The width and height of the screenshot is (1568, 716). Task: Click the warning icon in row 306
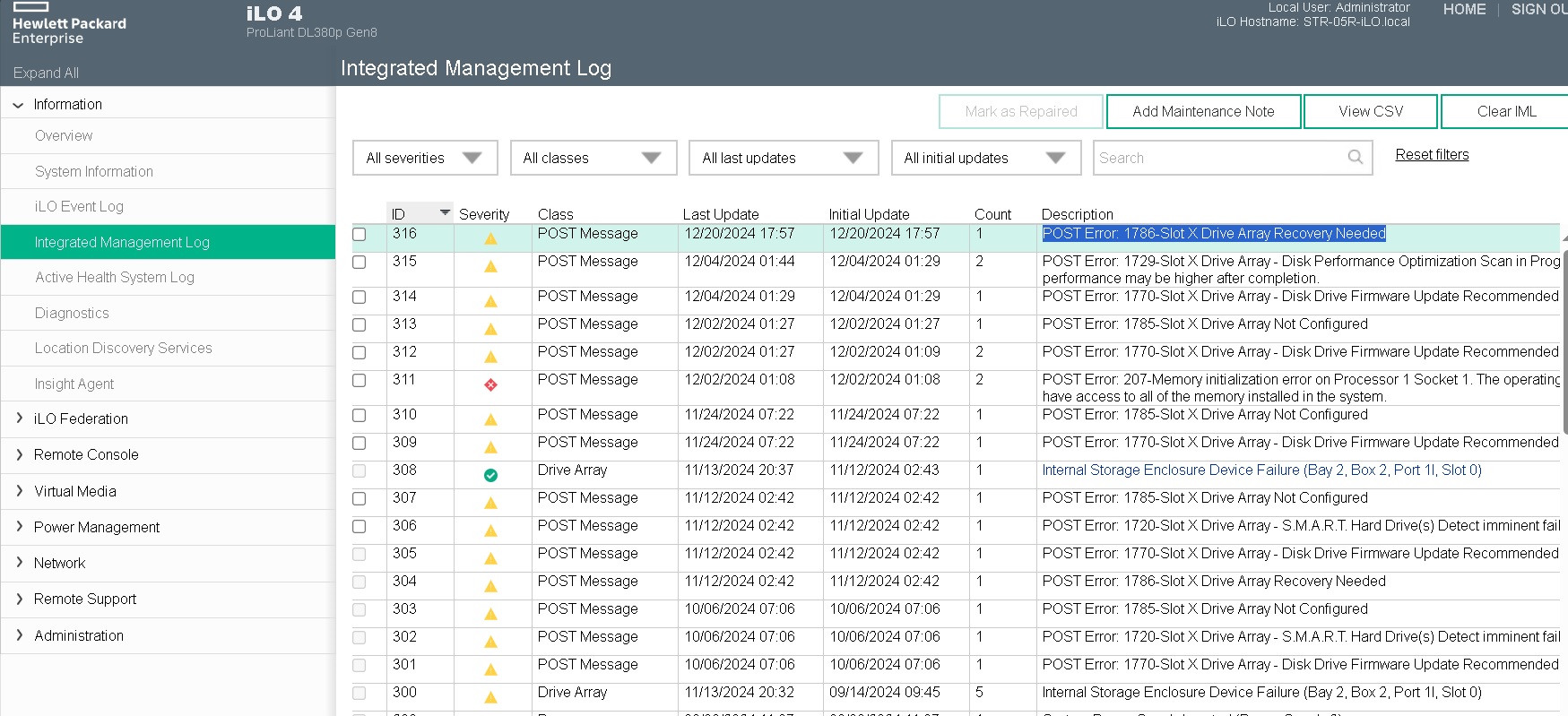(490, 531)
